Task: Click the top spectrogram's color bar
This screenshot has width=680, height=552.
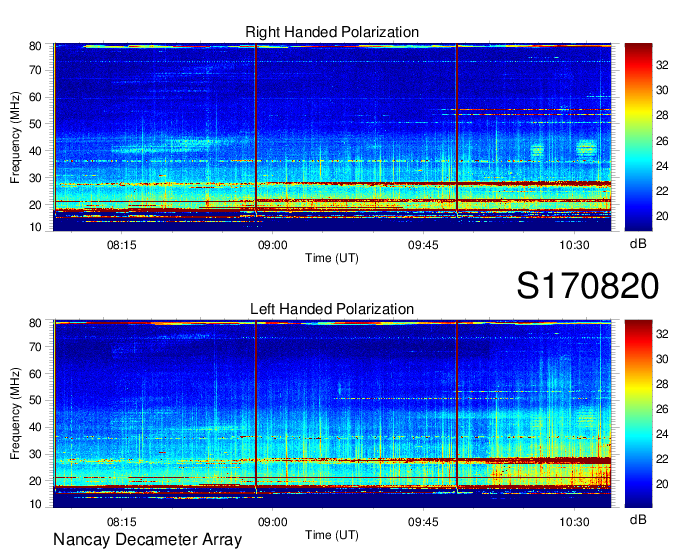Action: point(638,137)
